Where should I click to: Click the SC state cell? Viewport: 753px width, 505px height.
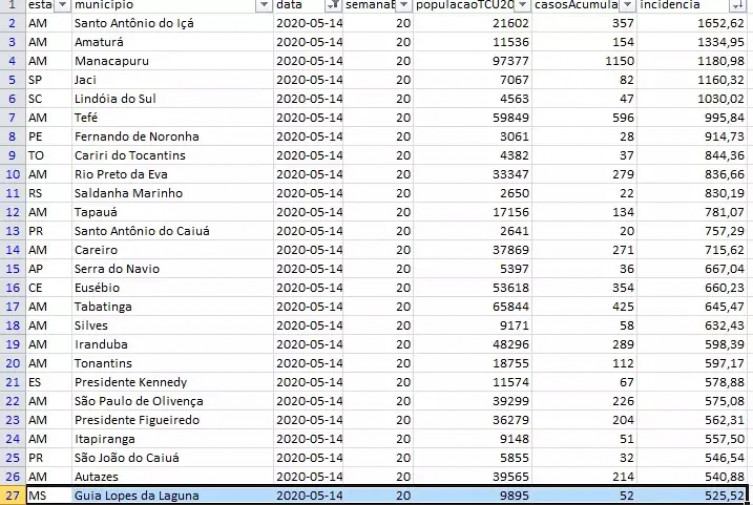(x=49, y=98)
